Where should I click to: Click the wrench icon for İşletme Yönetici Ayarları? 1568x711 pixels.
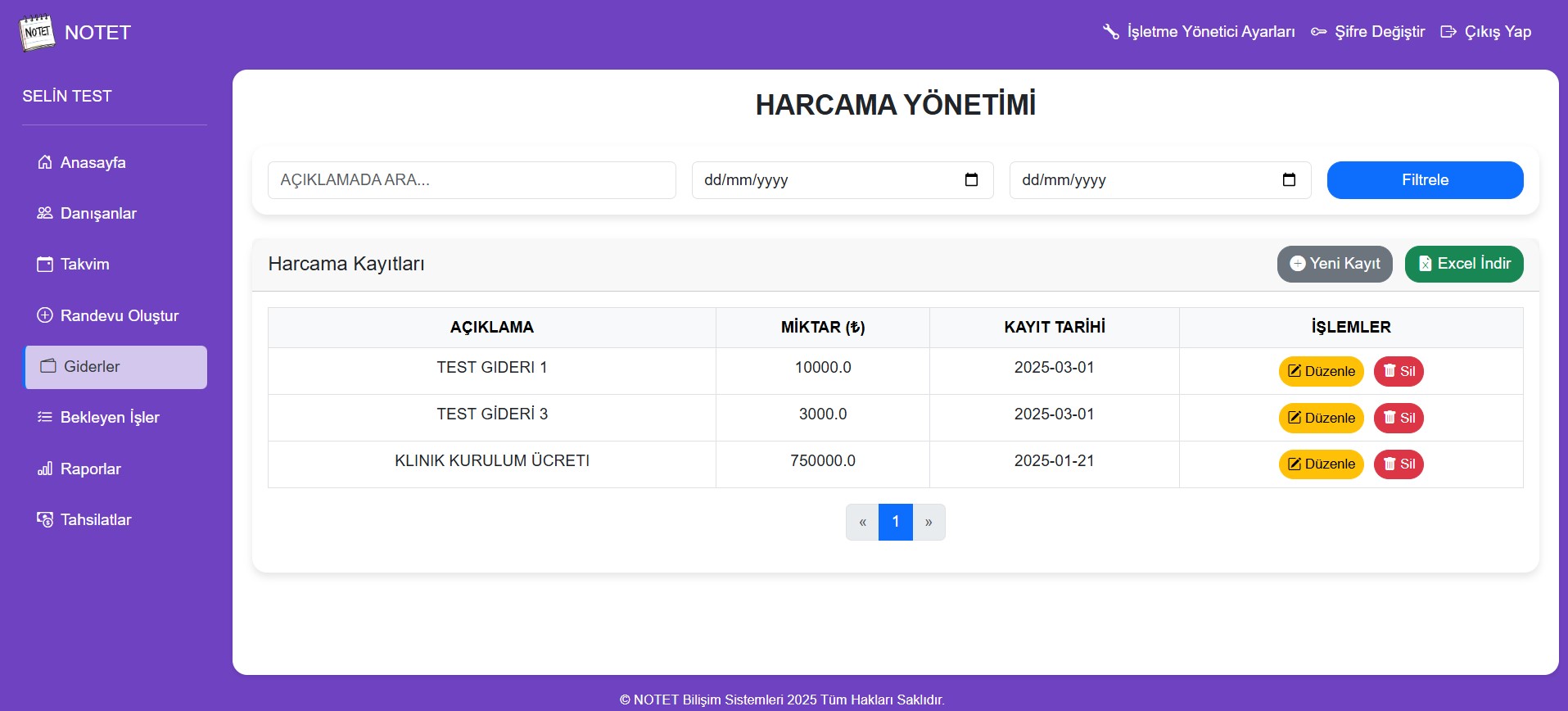(1110, 32)
